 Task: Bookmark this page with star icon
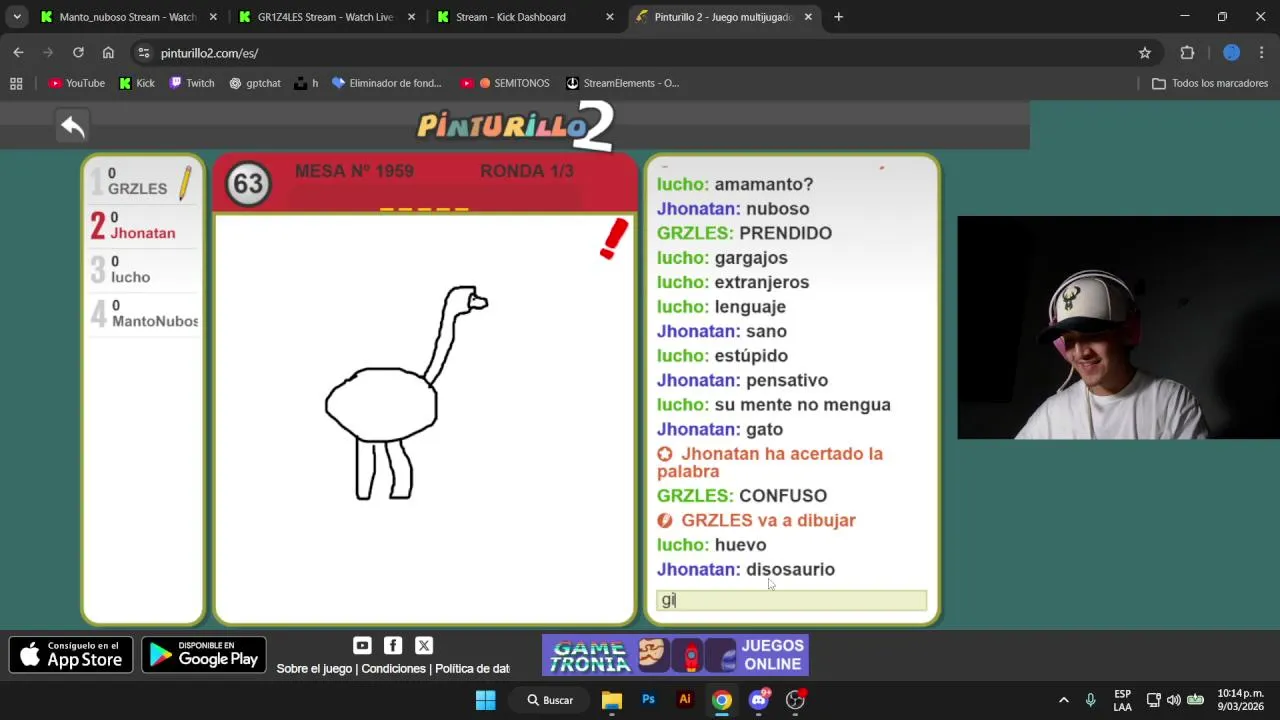click(1145, 53)
